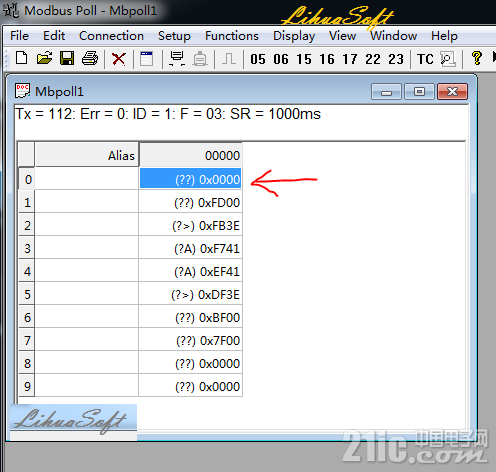
Task: Select function 15 toolbar button
Action: (x=304, y=59)
